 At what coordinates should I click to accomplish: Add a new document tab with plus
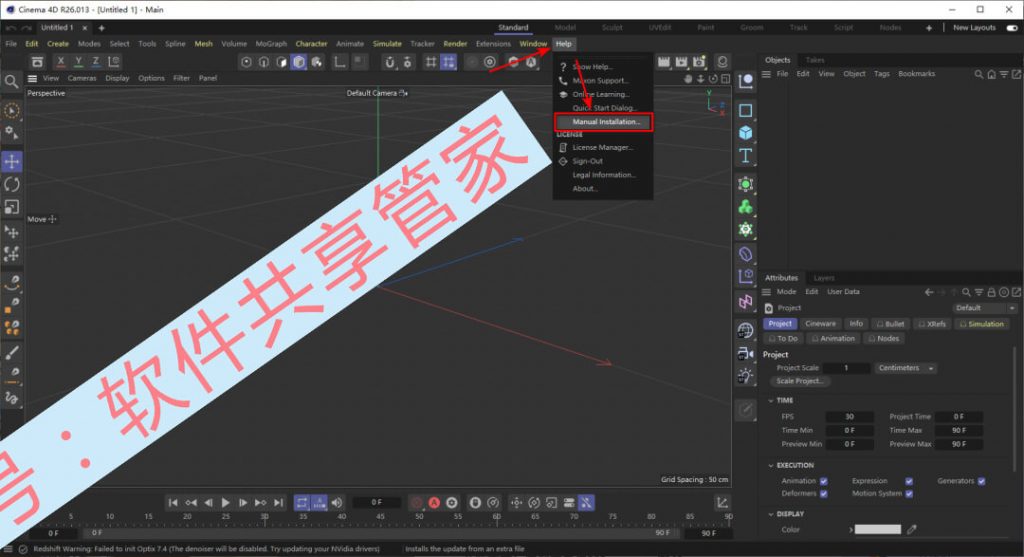point(101,28)
